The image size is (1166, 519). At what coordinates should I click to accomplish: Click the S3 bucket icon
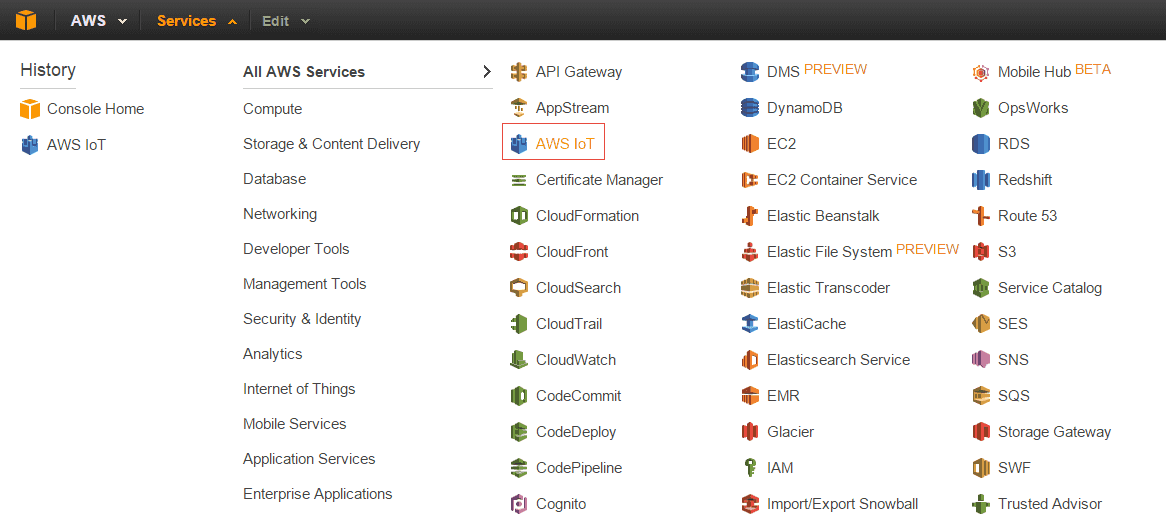[x=982, y=251]
